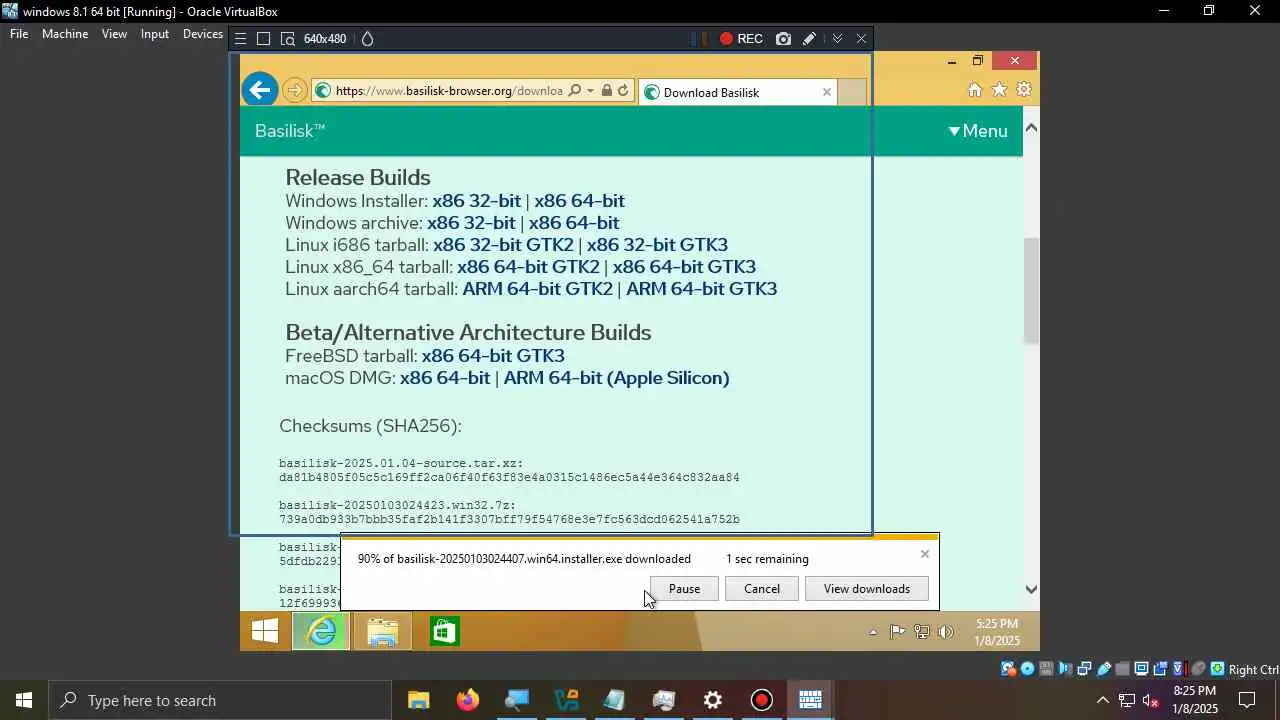The image size is (1280, 720).
Task: Cancel the basilisk installer download
Action: 762,589
